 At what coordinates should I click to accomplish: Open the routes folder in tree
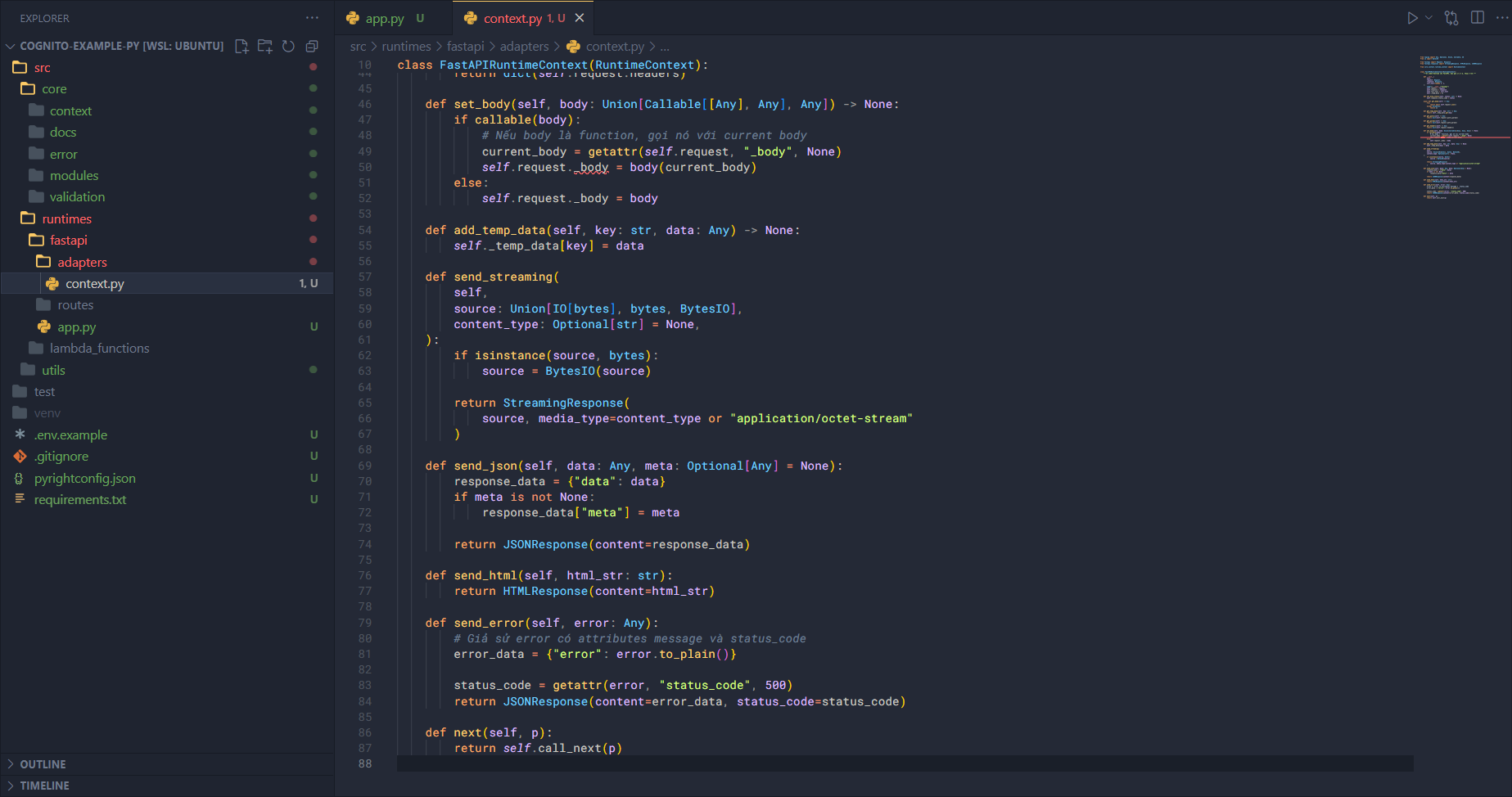(x=75, y=305)
